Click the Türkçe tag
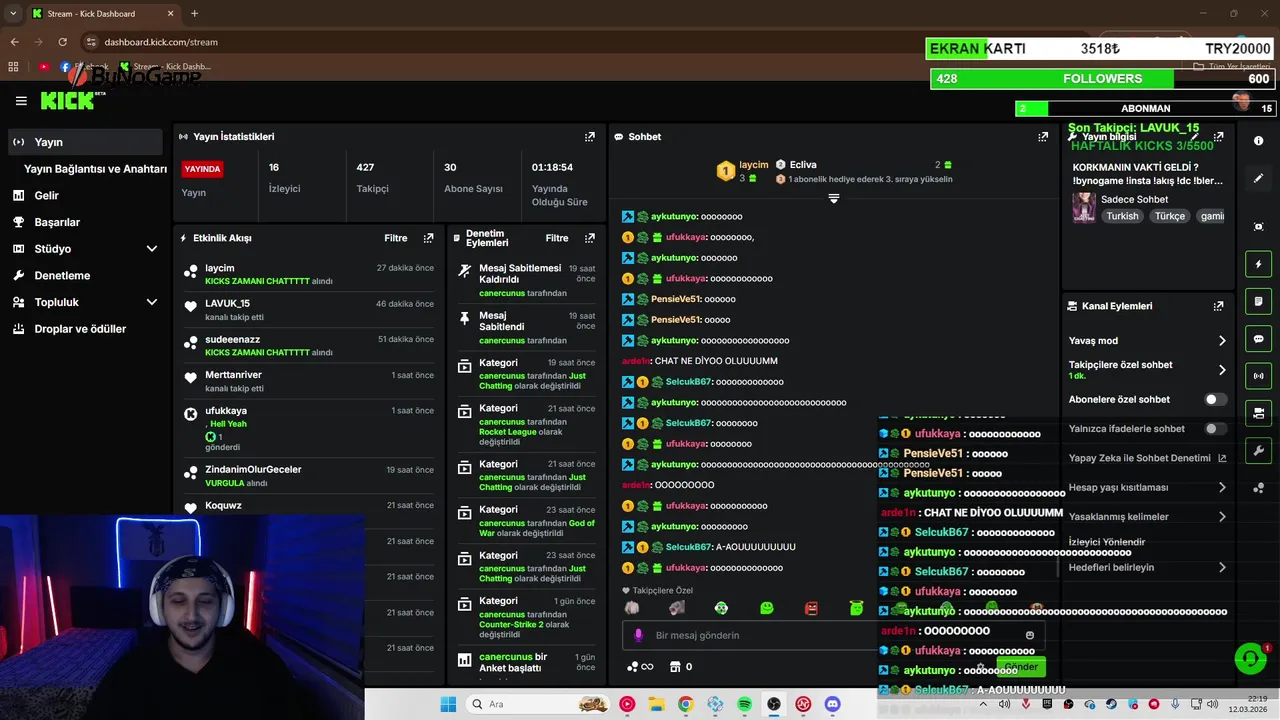This screenshot has height=720, width=1280. pos(1169,216)
